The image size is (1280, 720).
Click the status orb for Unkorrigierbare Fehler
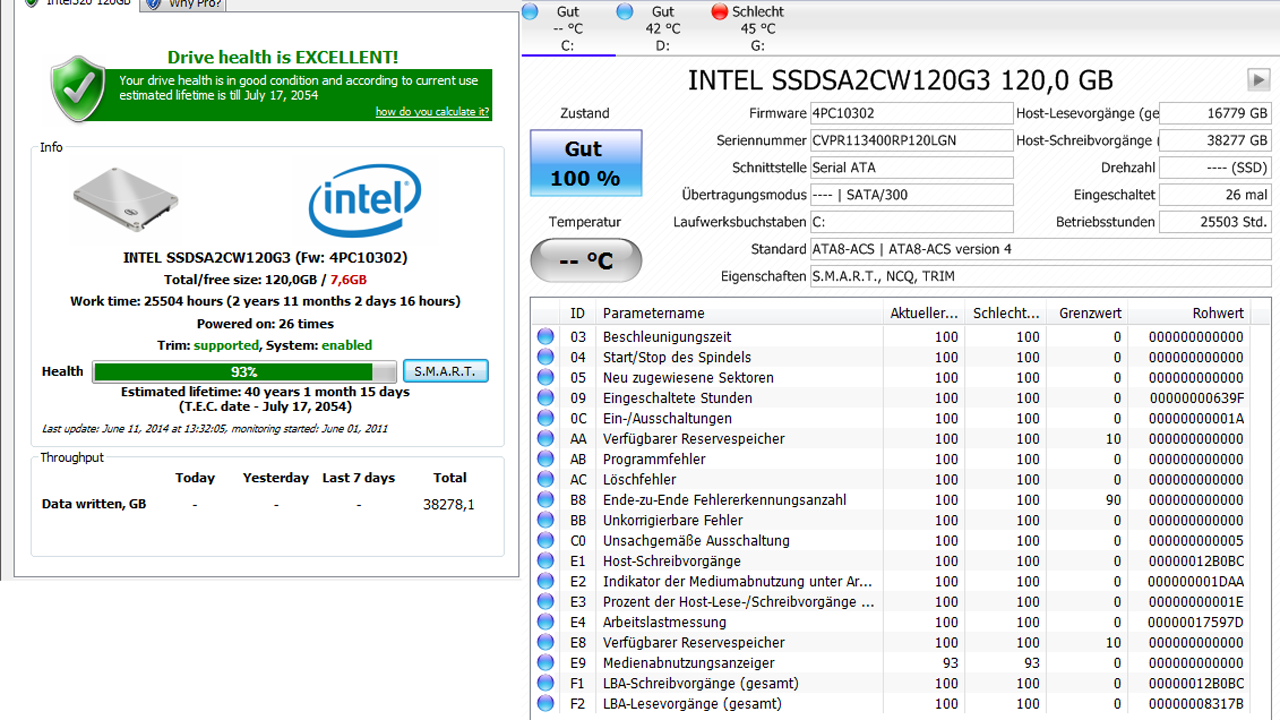click(545, 520)
